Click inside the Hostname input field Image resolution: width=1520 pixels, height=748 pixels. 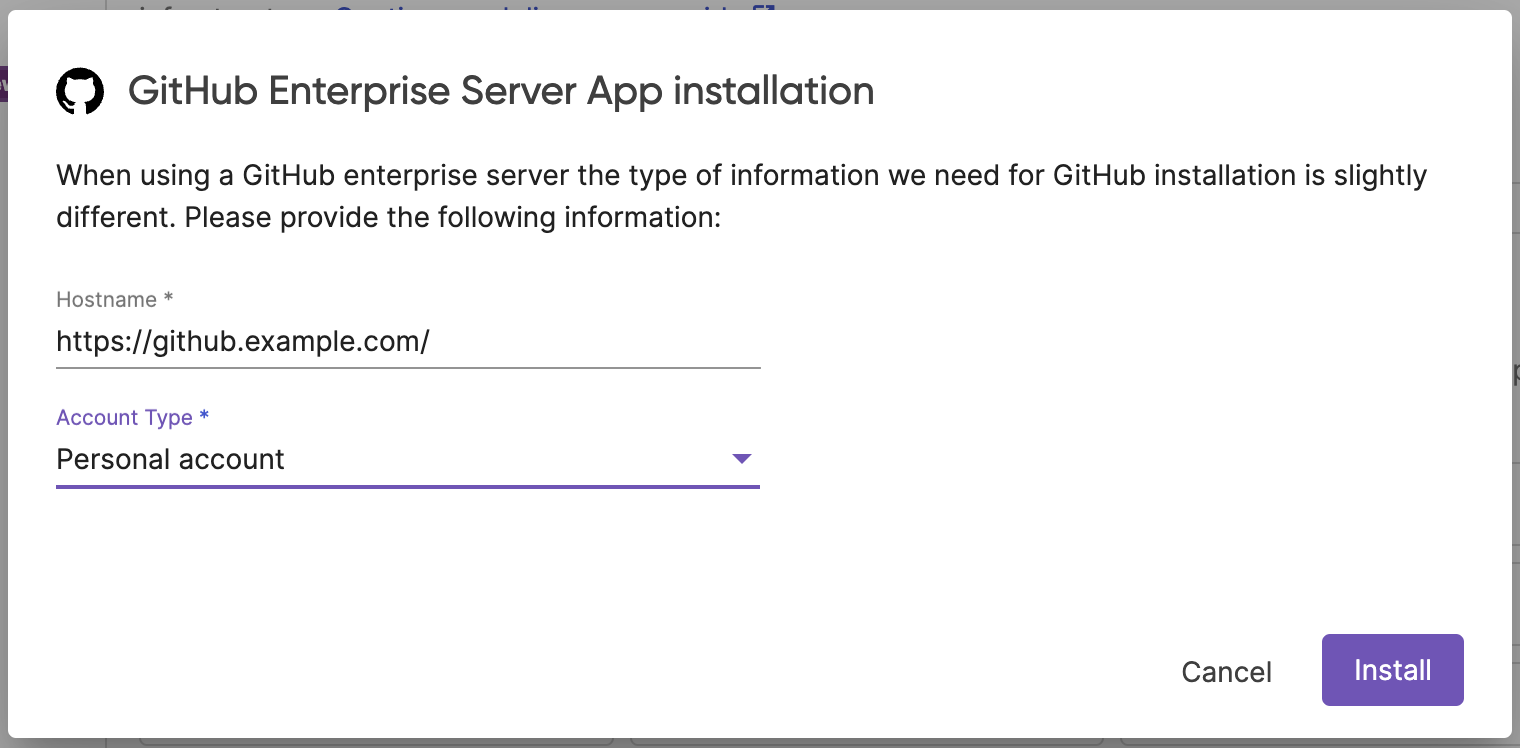point(400,341)
